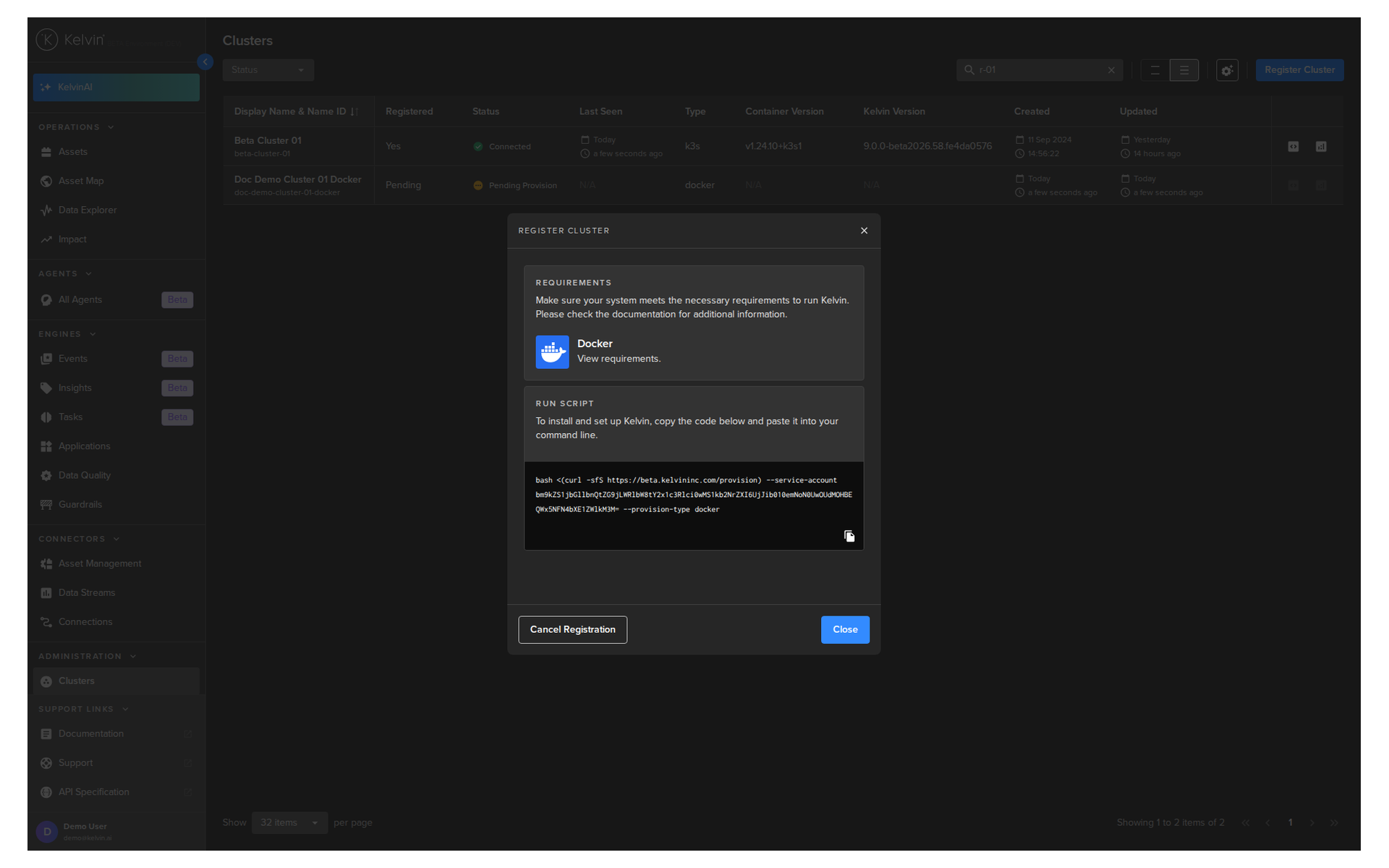Open Assets in the sidebar
This screenshot has width=1389, height=868.
(x=116, y=152)
